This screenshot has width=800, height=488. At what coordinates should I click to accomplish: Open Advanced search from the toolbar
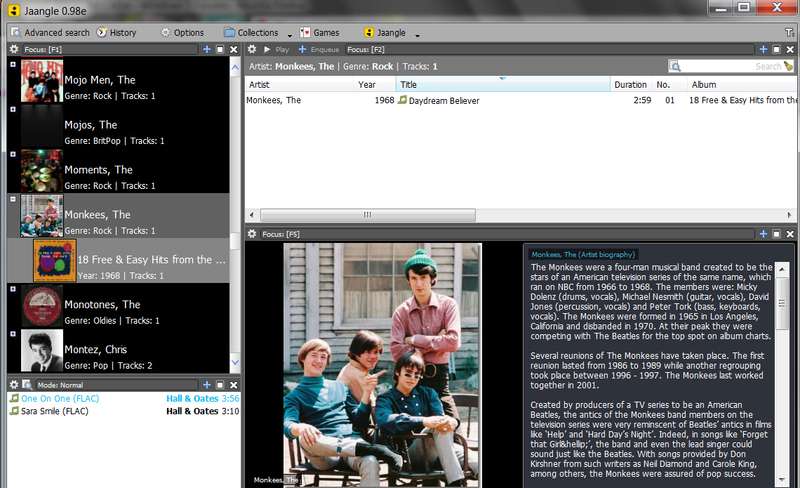50,33
